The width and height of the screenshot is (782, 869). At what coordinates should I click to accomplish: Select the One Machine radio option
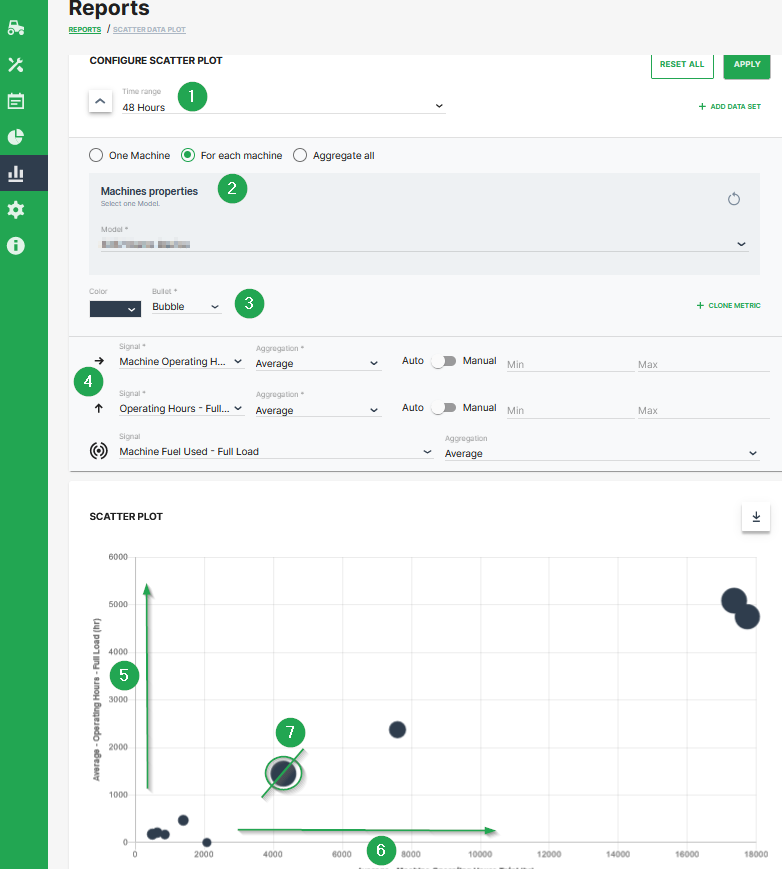pyautogui.click(x=96, y=156)
